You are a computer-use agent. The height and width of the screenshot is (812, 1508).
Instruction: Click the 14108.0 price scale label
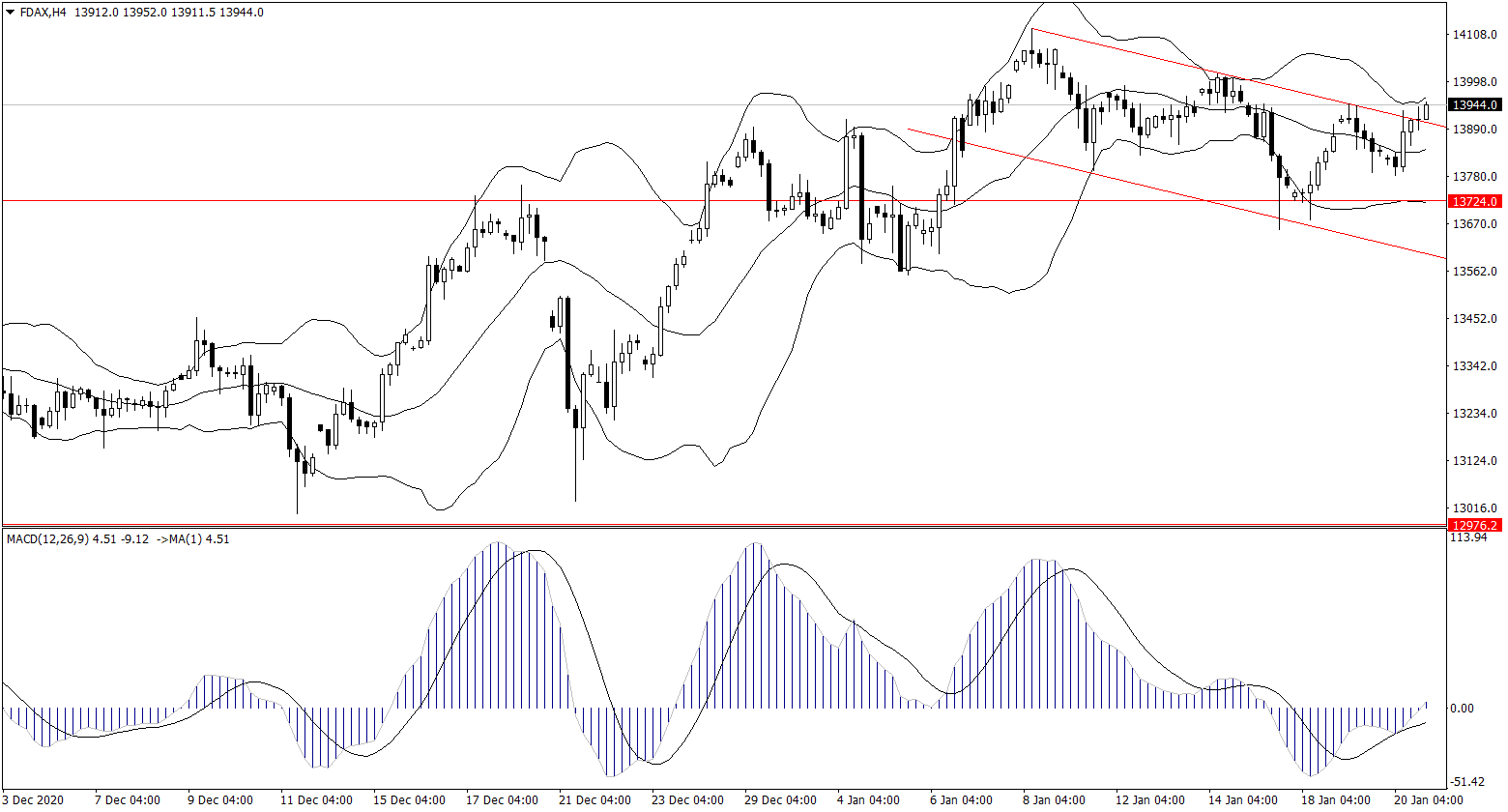click(1474, 35)
